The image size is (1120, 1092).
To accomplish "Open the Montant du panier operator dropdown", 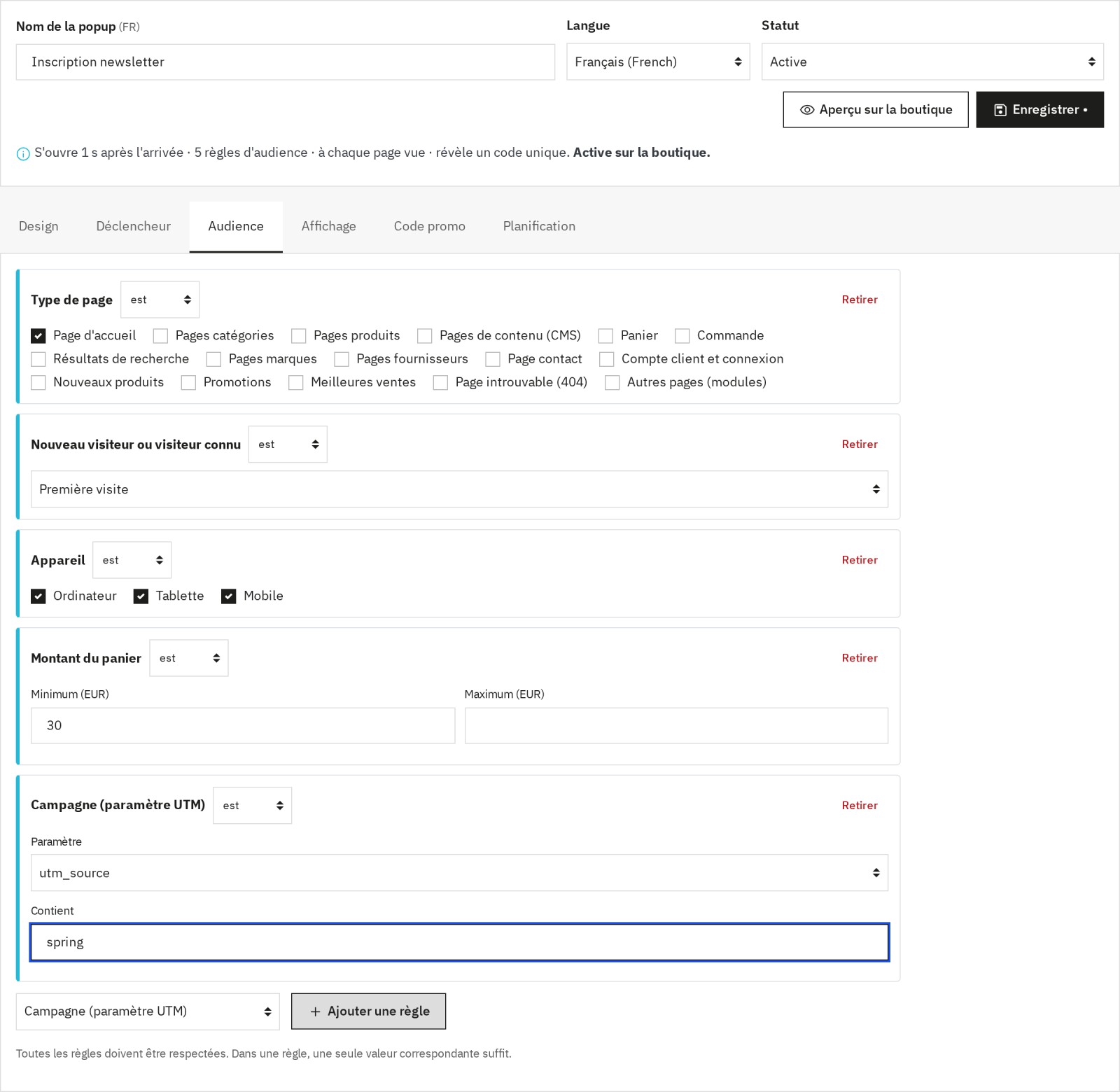I will point(189,658).
